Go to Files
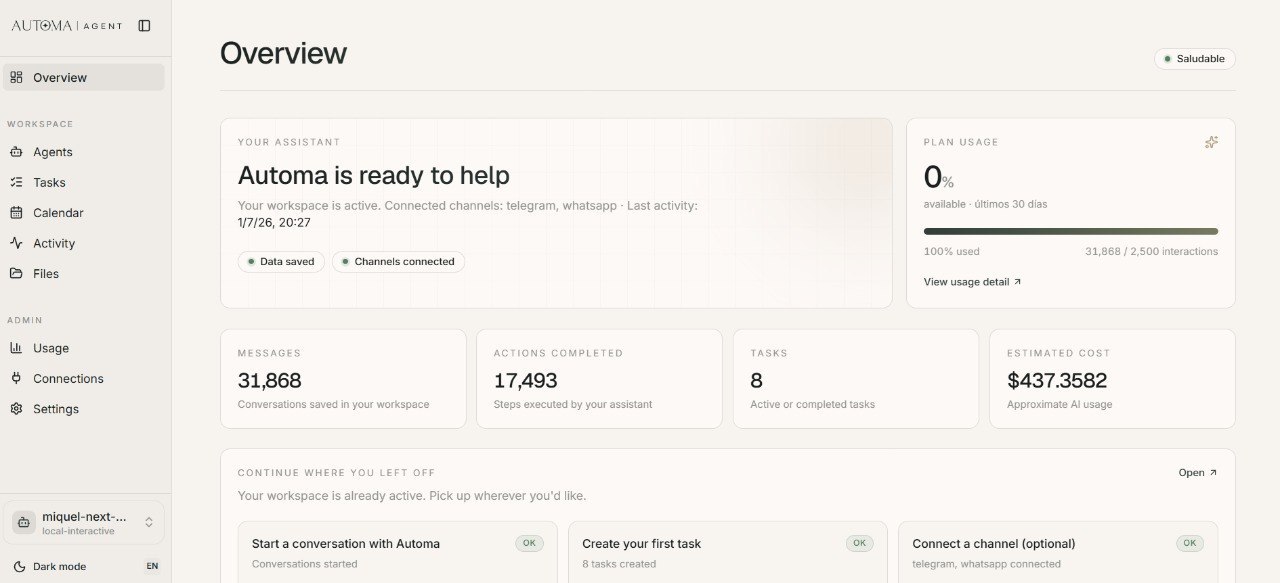Screen dimensions: 1280x583 pyautogui.click(x=84, y=273)
